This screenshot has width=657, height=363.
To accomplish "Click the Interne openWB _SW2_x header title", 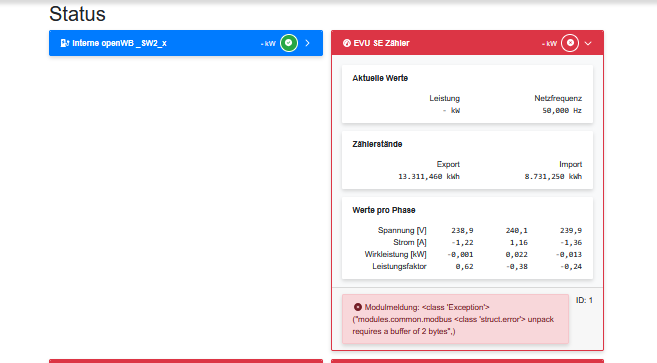I will pyautogui.click(x=119, y=43).
